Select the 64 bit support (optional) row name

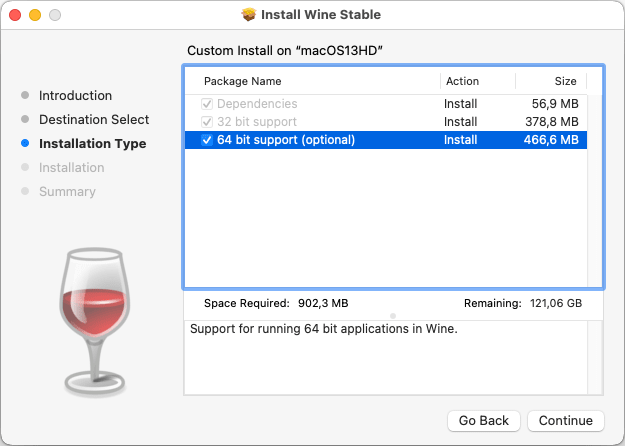point(286,140)
